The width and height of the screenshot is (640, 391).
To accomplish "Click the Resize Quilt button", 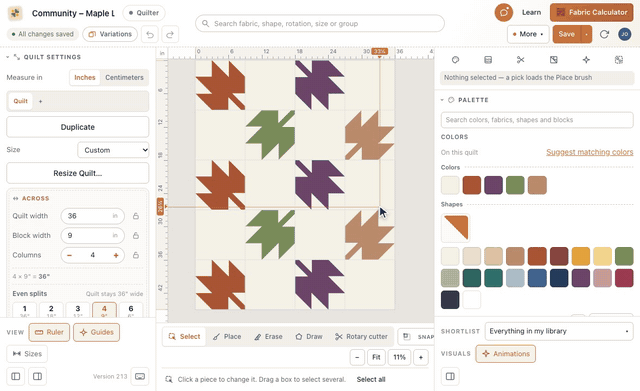I will pos(78,173).
